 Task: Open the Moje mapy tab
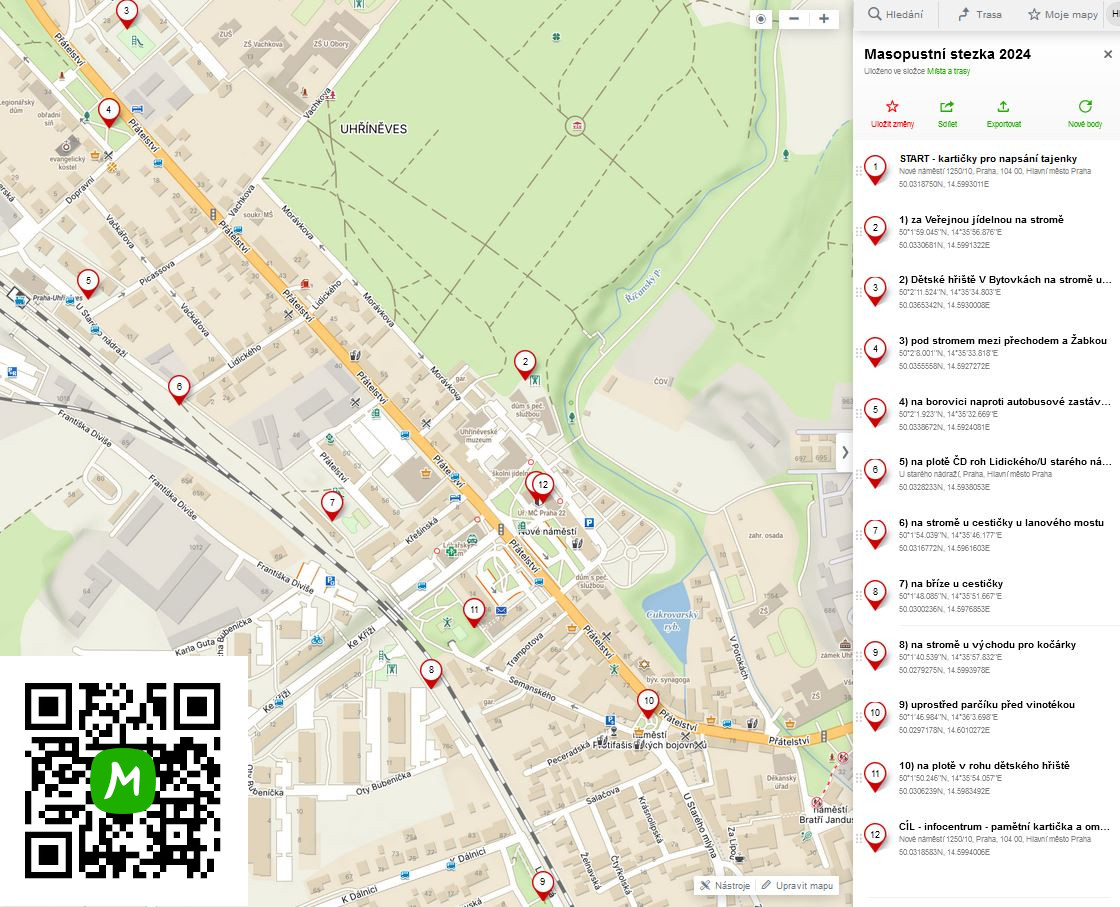pyautogui.click(x=1062, y=14)
